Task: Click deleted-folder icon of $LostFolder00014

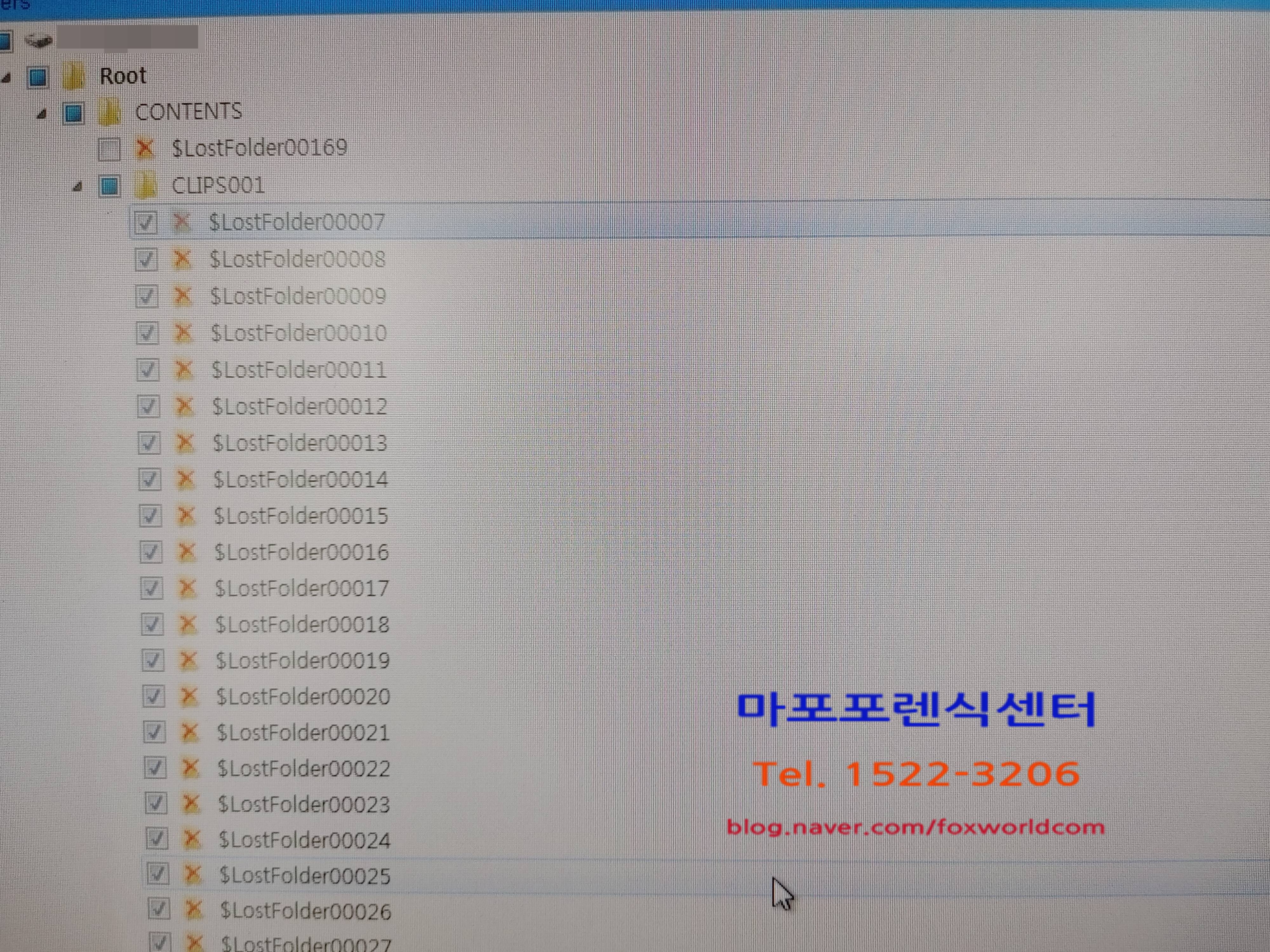Action: pos(185,480)
